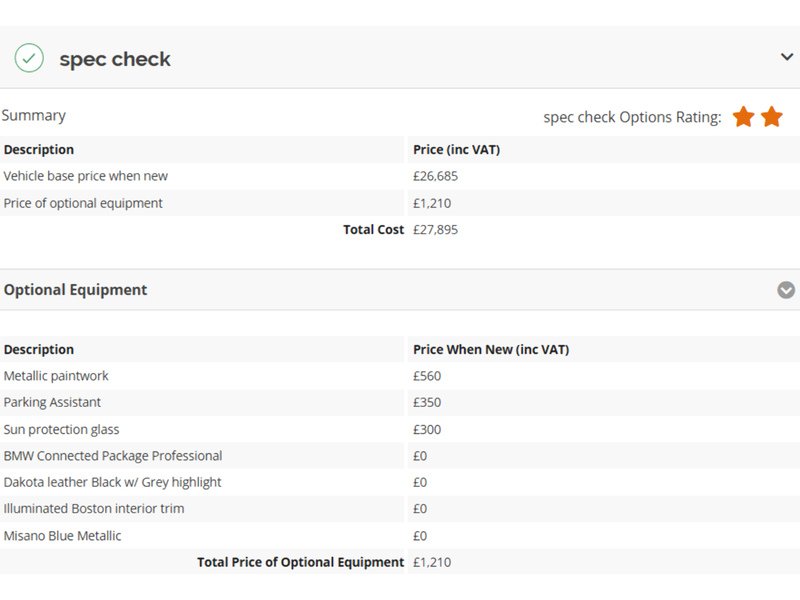Select the 'Sun protection glass' row
The image size is (800, 600).
(400, 430)
